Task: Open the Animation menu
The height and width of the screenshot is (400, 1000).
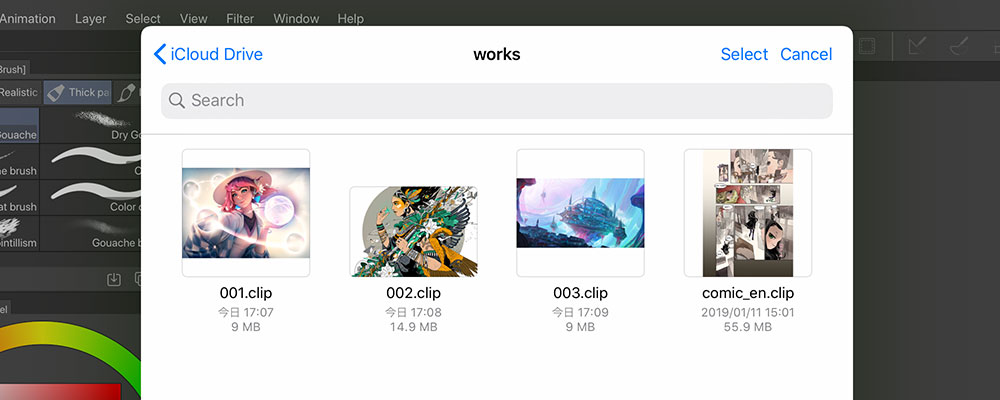Action: click(27, 18)
